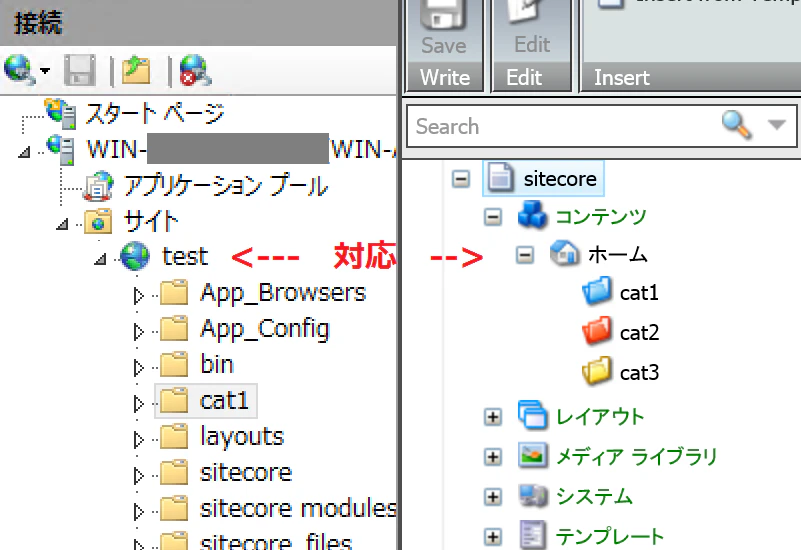Collapse the test site node
This screenshot has width=801, height=550.
100,259
